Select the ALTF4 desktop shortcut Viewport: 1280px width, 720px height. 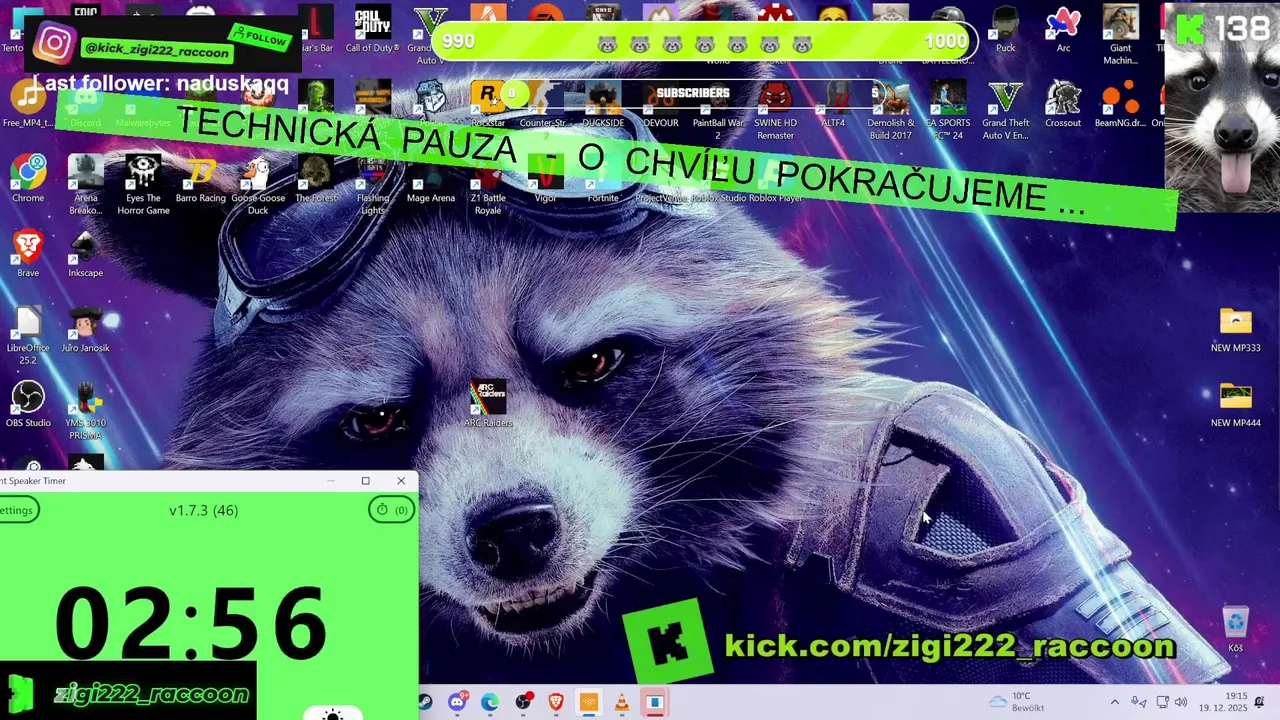(x=833, y=104)
